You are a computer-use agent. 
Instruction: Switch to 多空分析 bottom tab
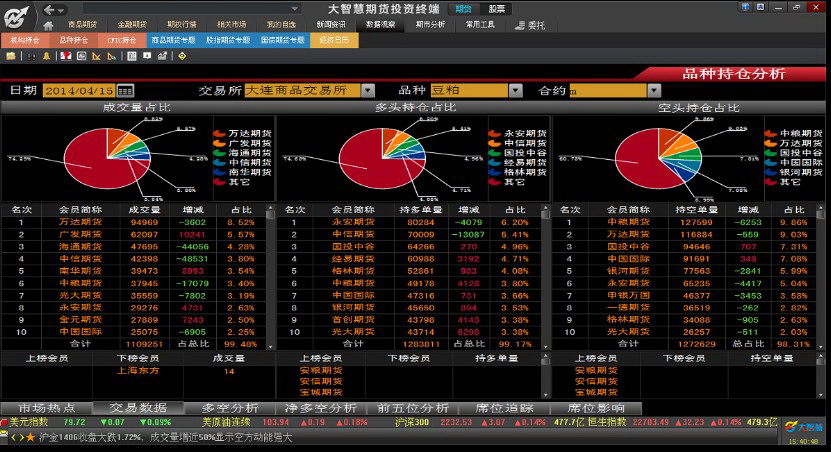point(229,408)
